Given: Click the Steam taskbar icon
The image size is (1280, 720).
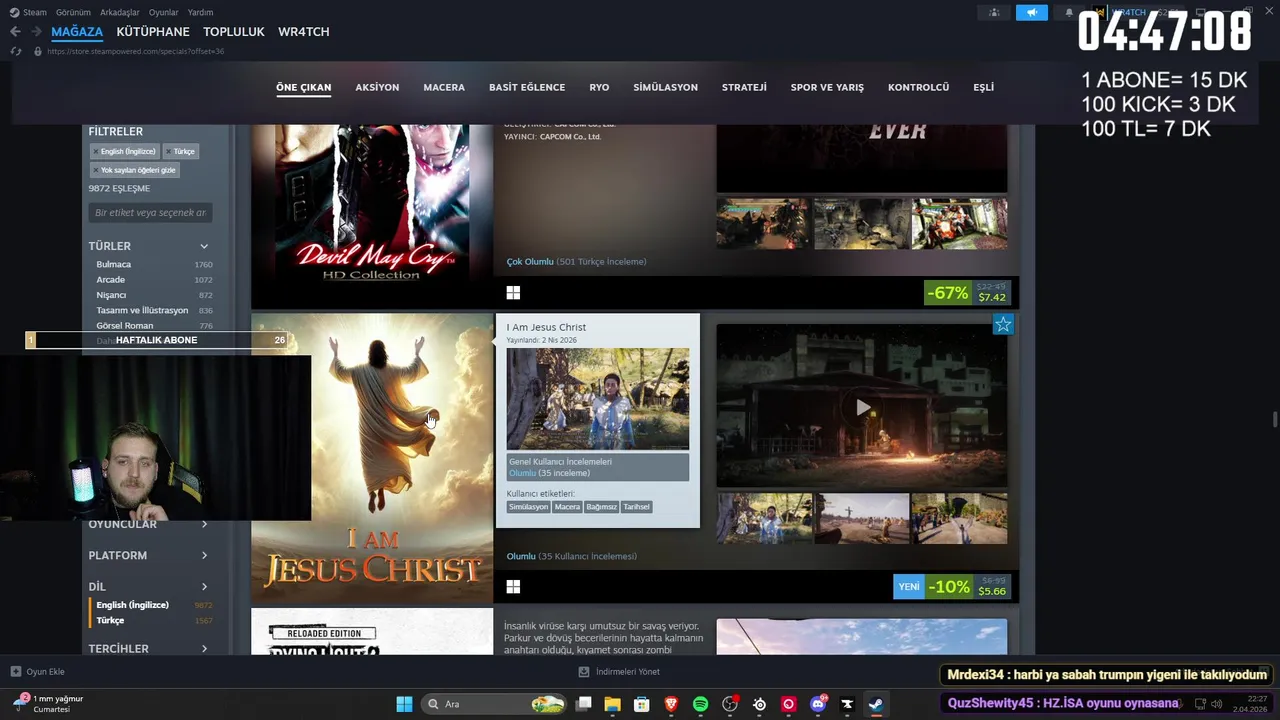Looking at the screenshot, I should tap(876, 704).
